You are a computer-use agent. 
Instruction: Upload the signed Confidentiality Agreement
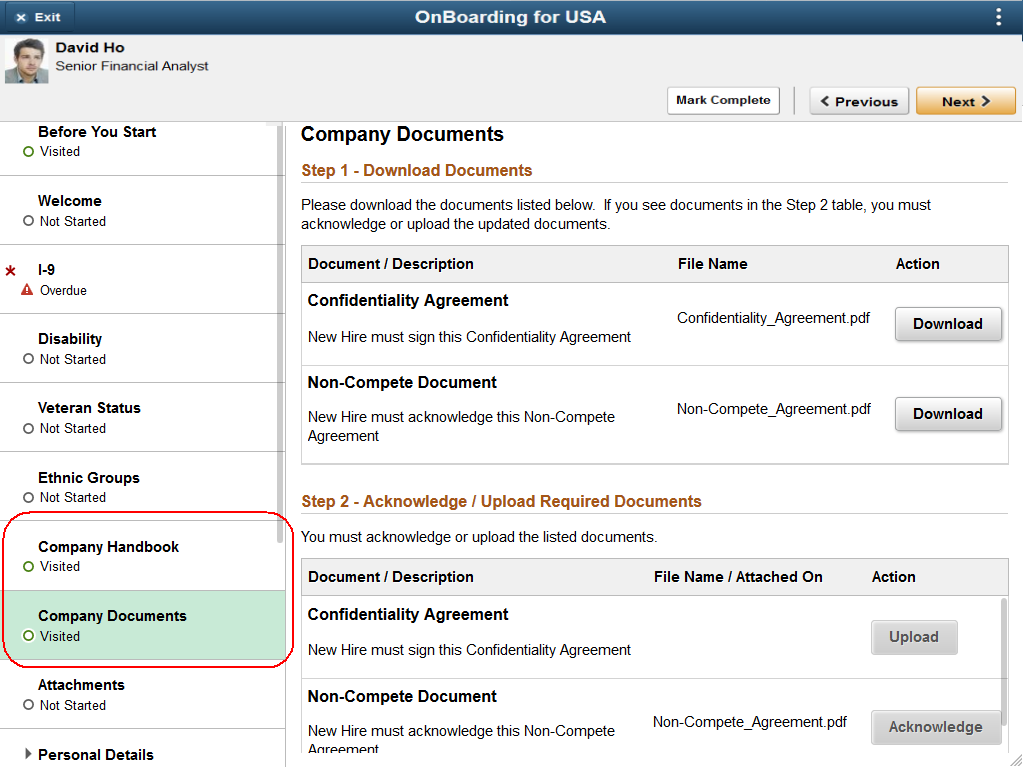pyautogui.click(x=913, y=637)
